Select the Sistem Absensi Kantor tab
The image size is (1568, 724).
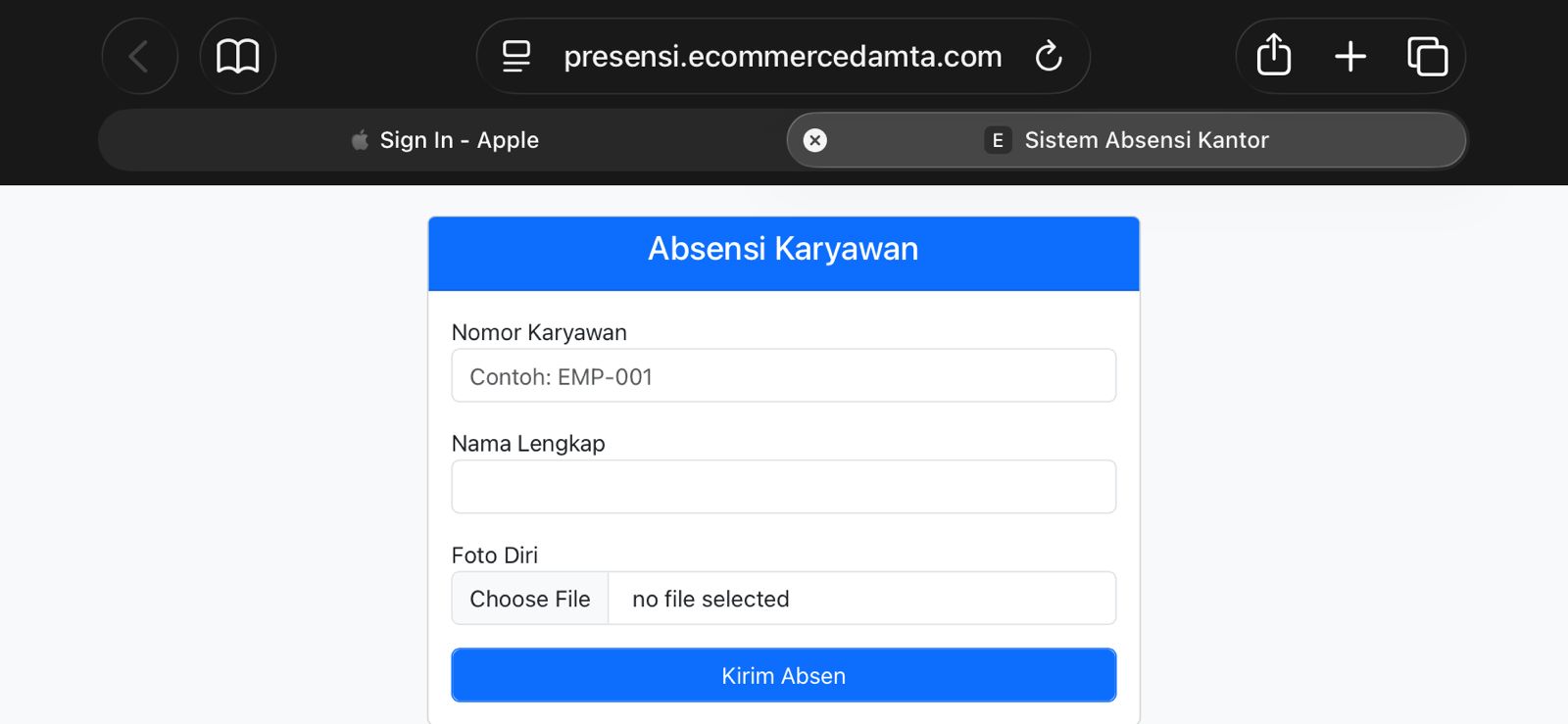1146,140
